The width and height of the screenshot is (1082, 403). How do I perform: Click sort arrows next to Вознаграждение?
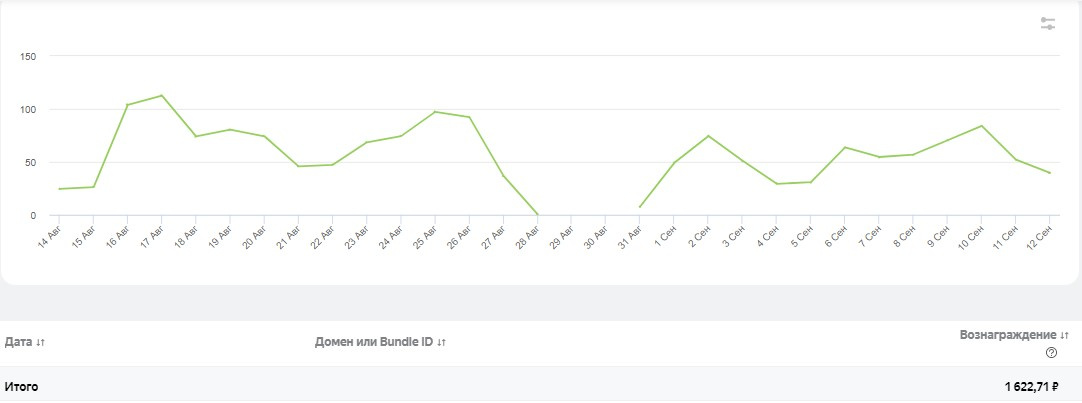[x=1065, y=335]
